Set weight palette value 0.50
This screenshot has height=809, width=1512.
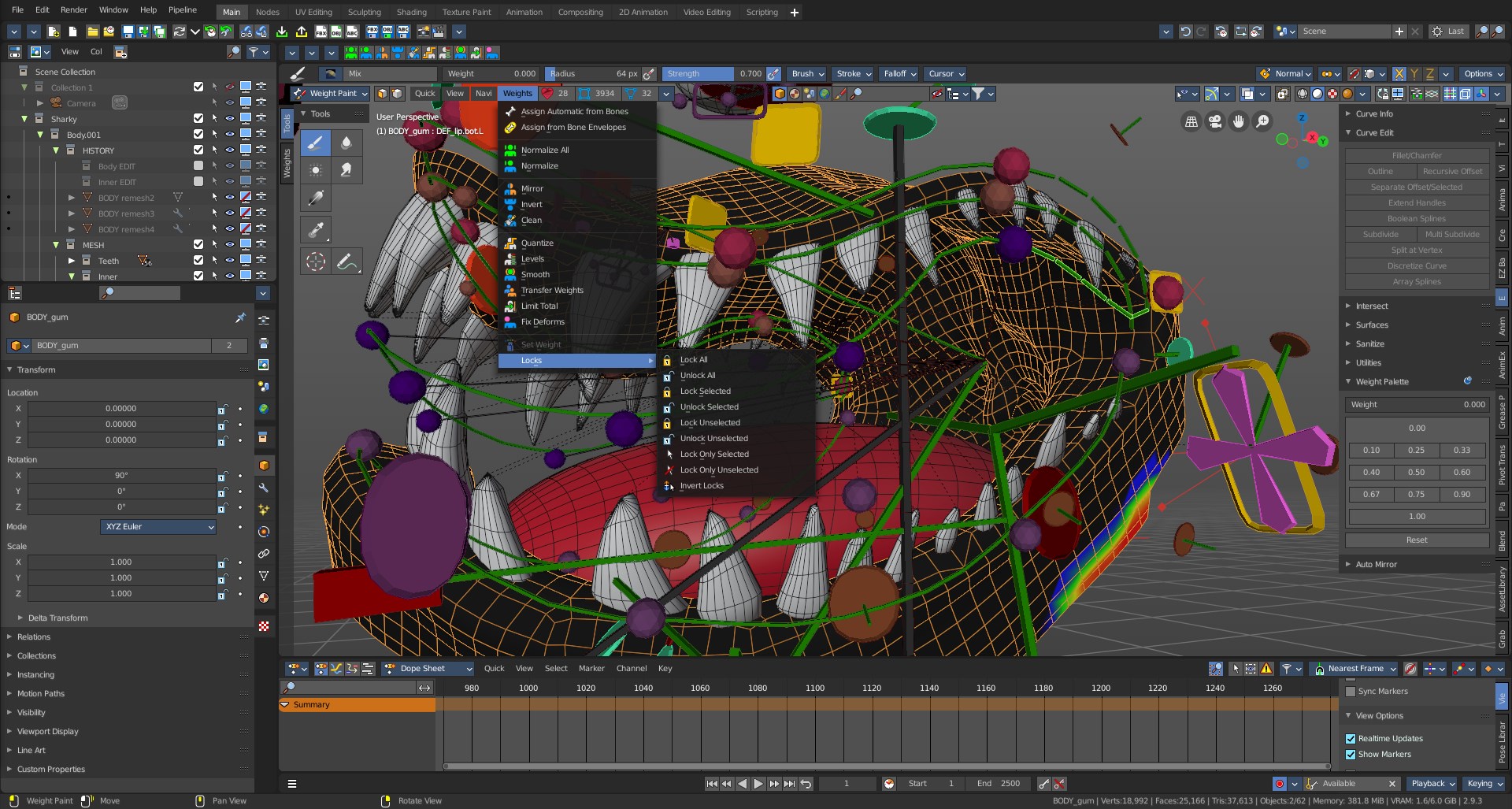[x=1416, y=473]
